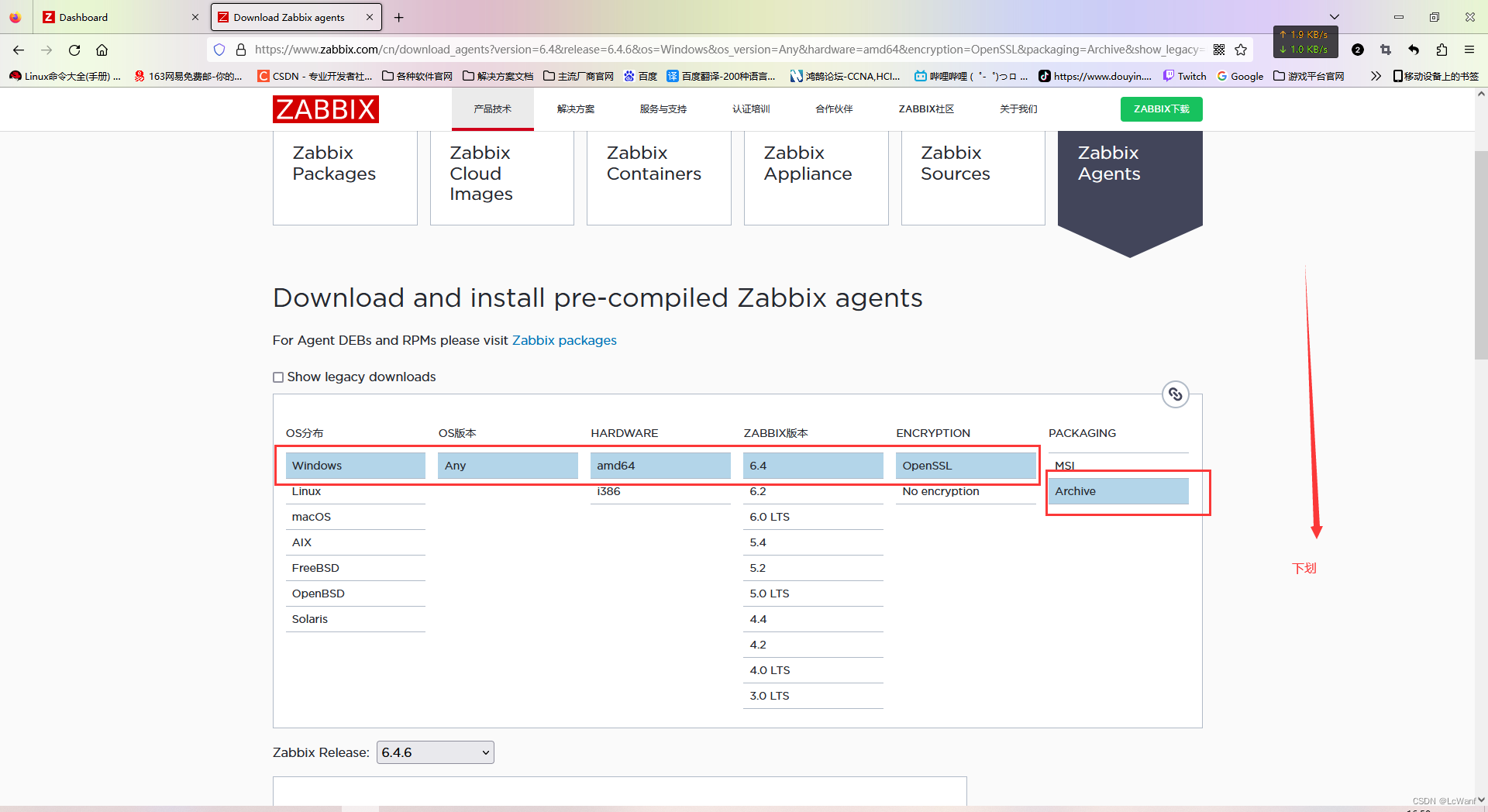This screenshot has height=812, width=1488.
Task: Open the 服务与支持 menu
Action: [663, 109]
